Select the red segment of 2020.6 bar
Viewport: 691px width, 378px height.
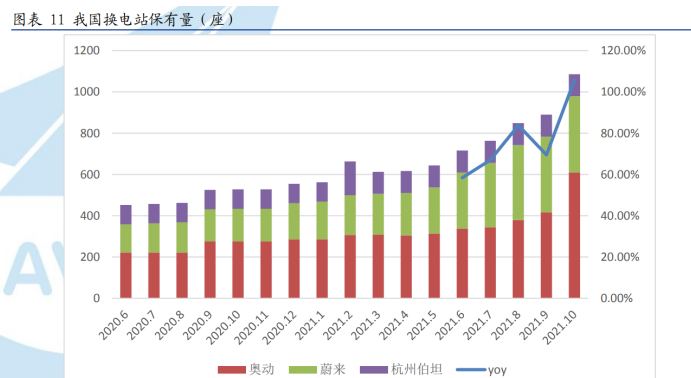coord(126,275)
